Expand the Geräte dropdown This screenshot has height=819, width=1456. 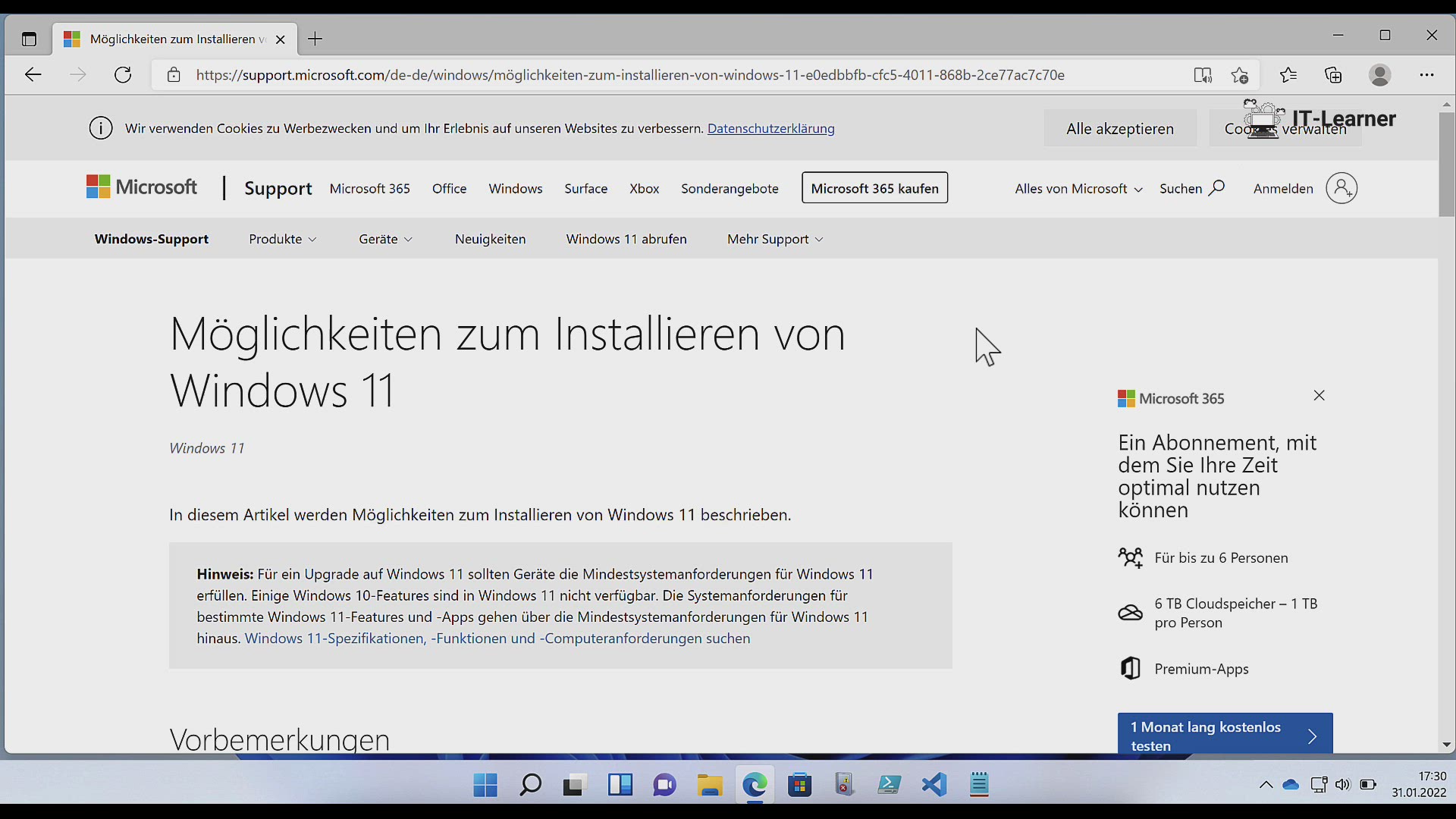386,239
